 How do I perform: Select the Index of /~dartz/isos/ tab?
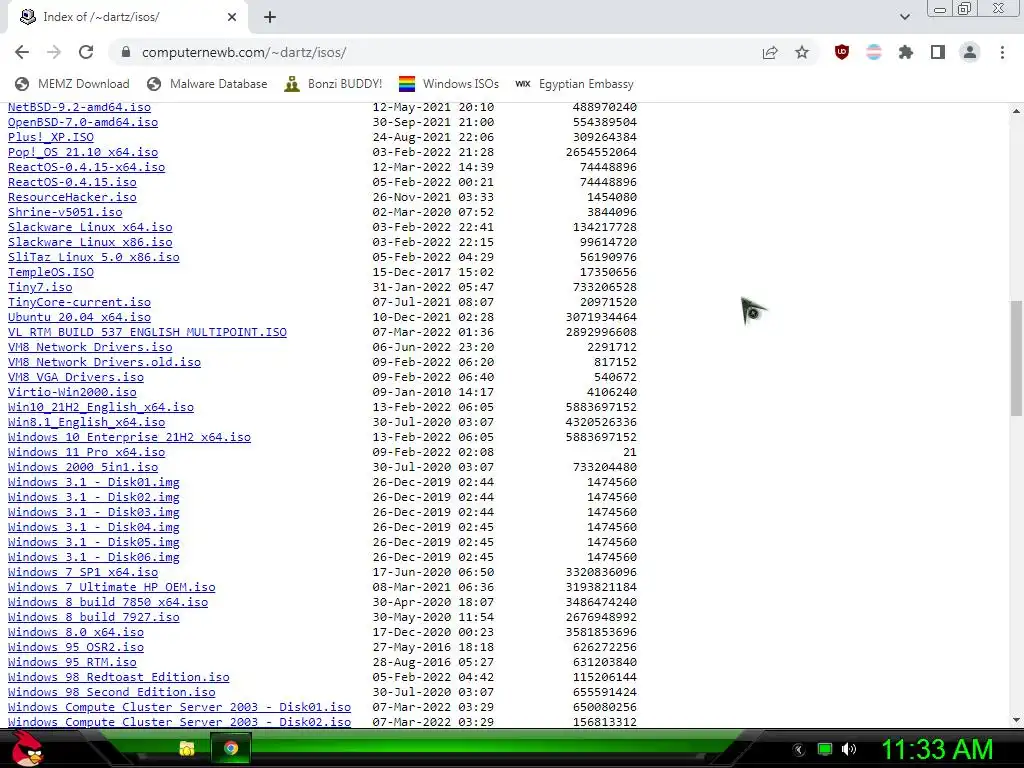pos(127,17)
